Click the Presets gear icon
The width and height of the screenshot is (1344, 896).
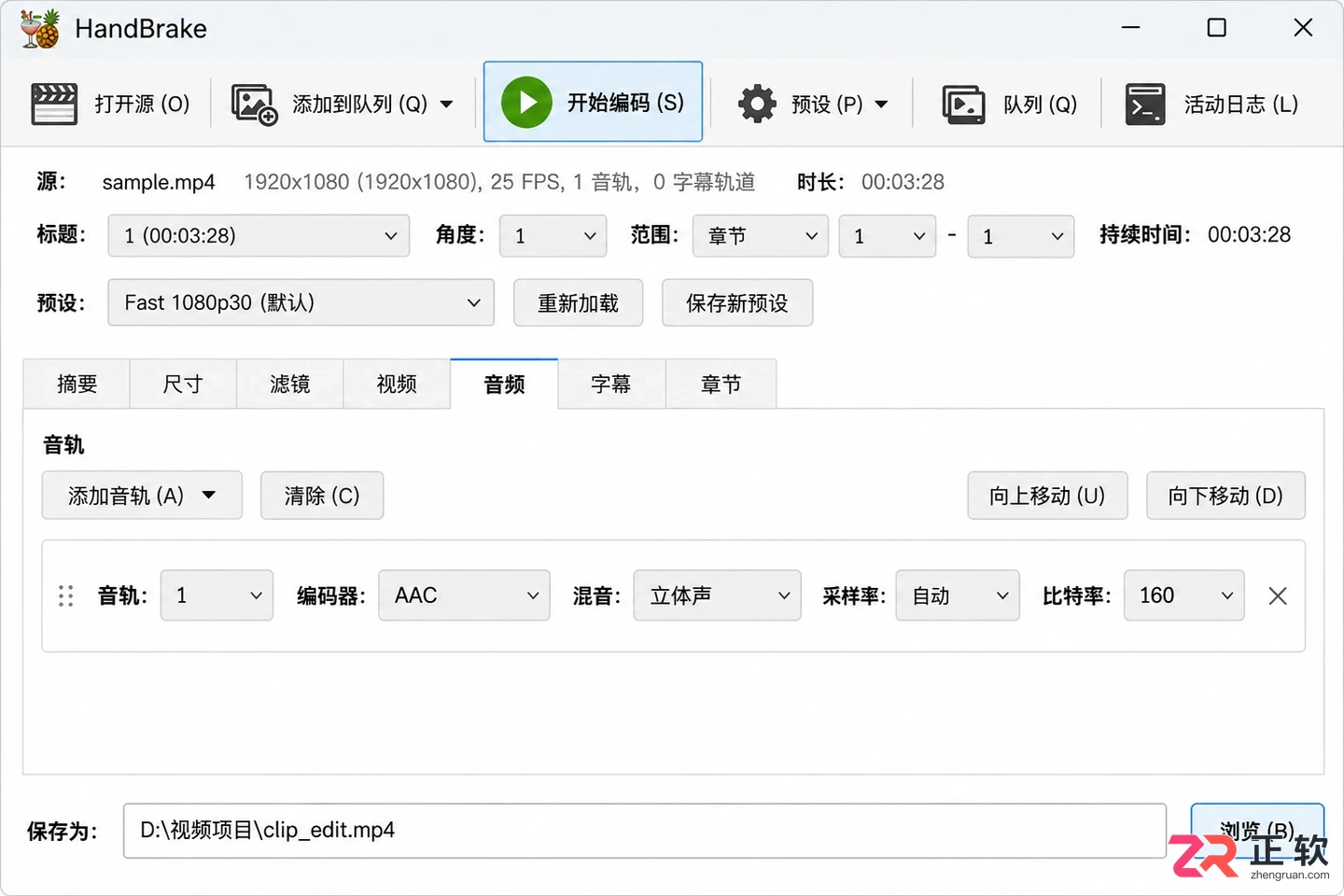tap(757, 104)
